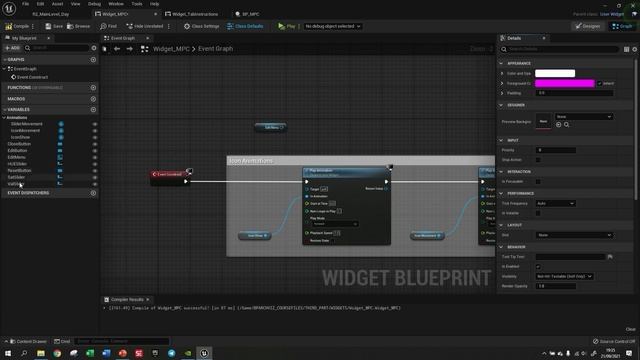640x360 pixels.
Task: Navigate forward in graph history
Action: pyautogui.click(x=129, y=49)
